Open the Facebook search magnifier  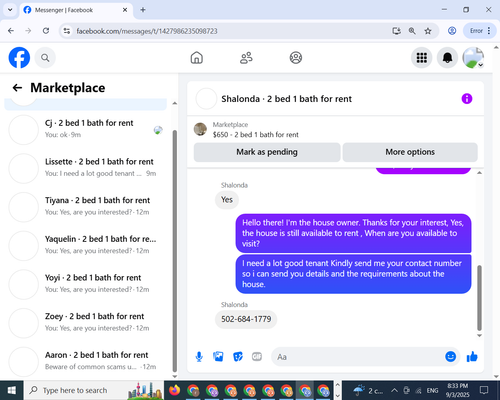pyautogui.click(x=45, y=58)
